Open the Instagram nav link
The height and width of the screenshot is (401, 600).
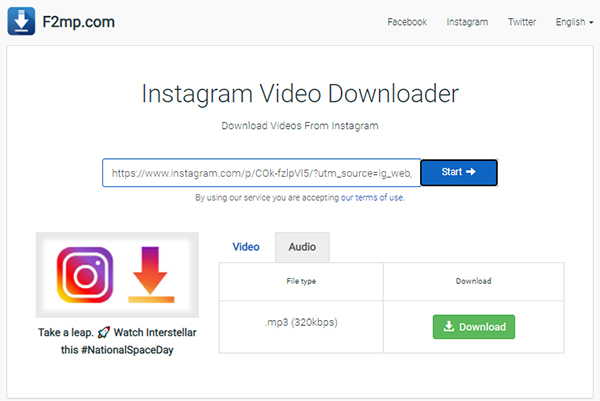(x=467, y=22)
